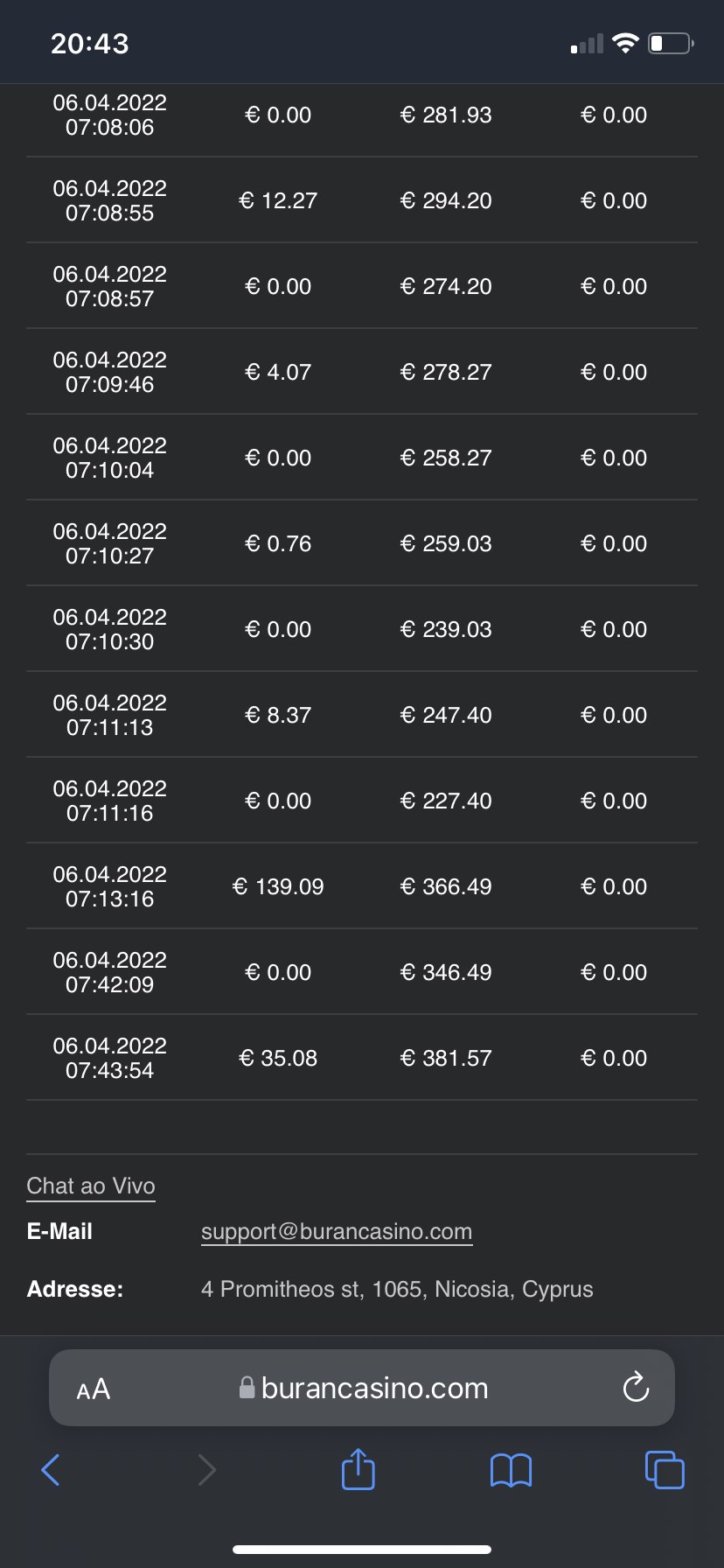Tap the lock icon in address bar
Viewport: 724px width, 1568px height.
tap(247, 1388)
